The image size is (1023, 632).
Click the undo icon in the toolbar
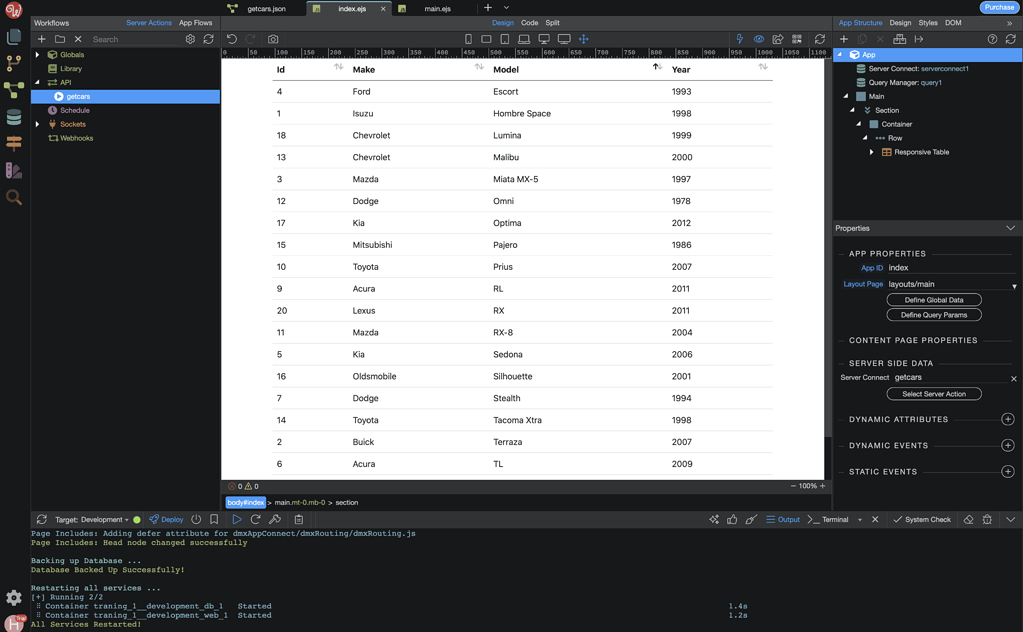pyautogui.click(x=231, y=38)
